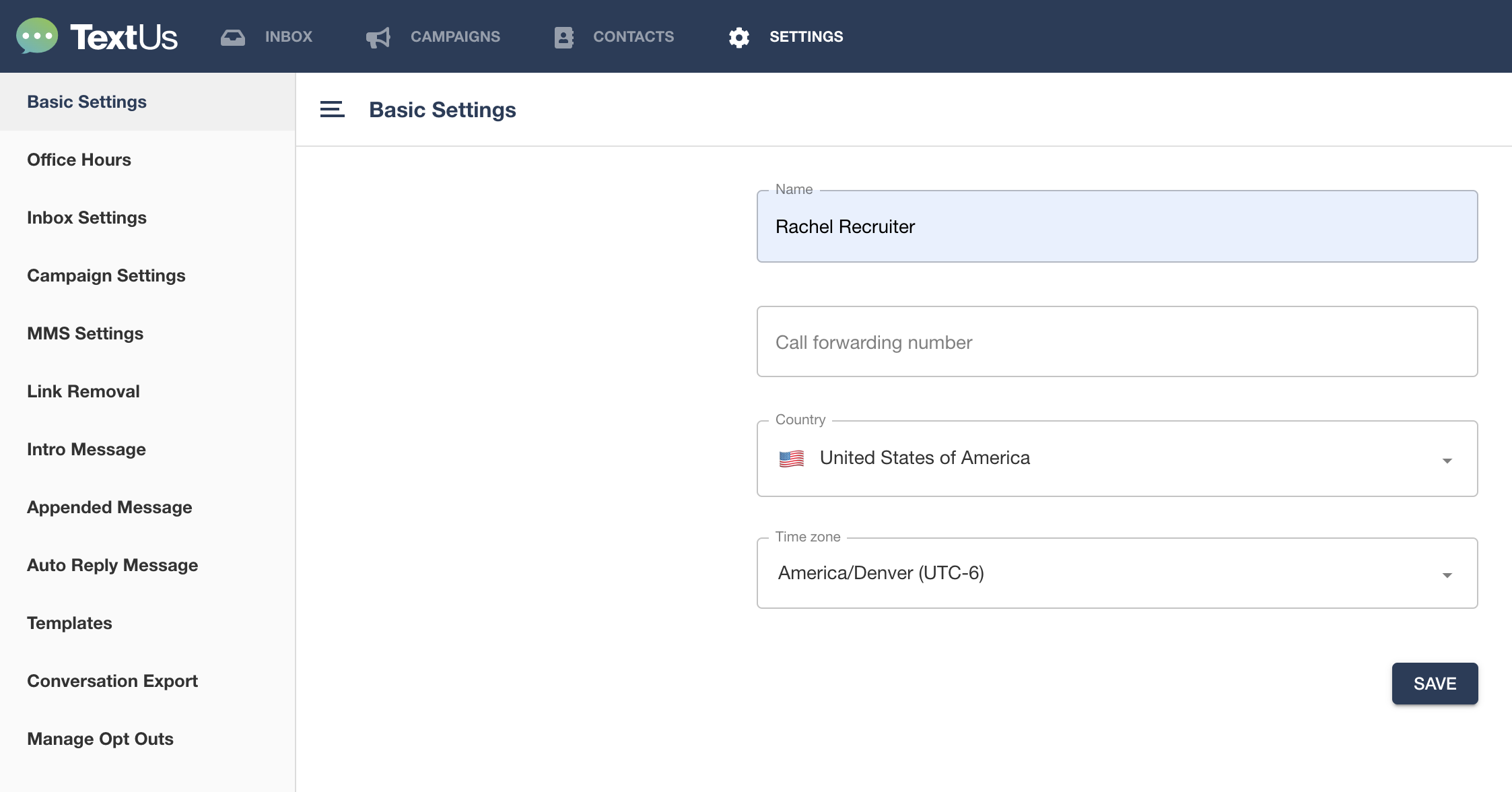Image resolution: width=1512 pixels, height=792 pixels.
Task: Click the American flag in the Country field
Action: pos(792,458)
